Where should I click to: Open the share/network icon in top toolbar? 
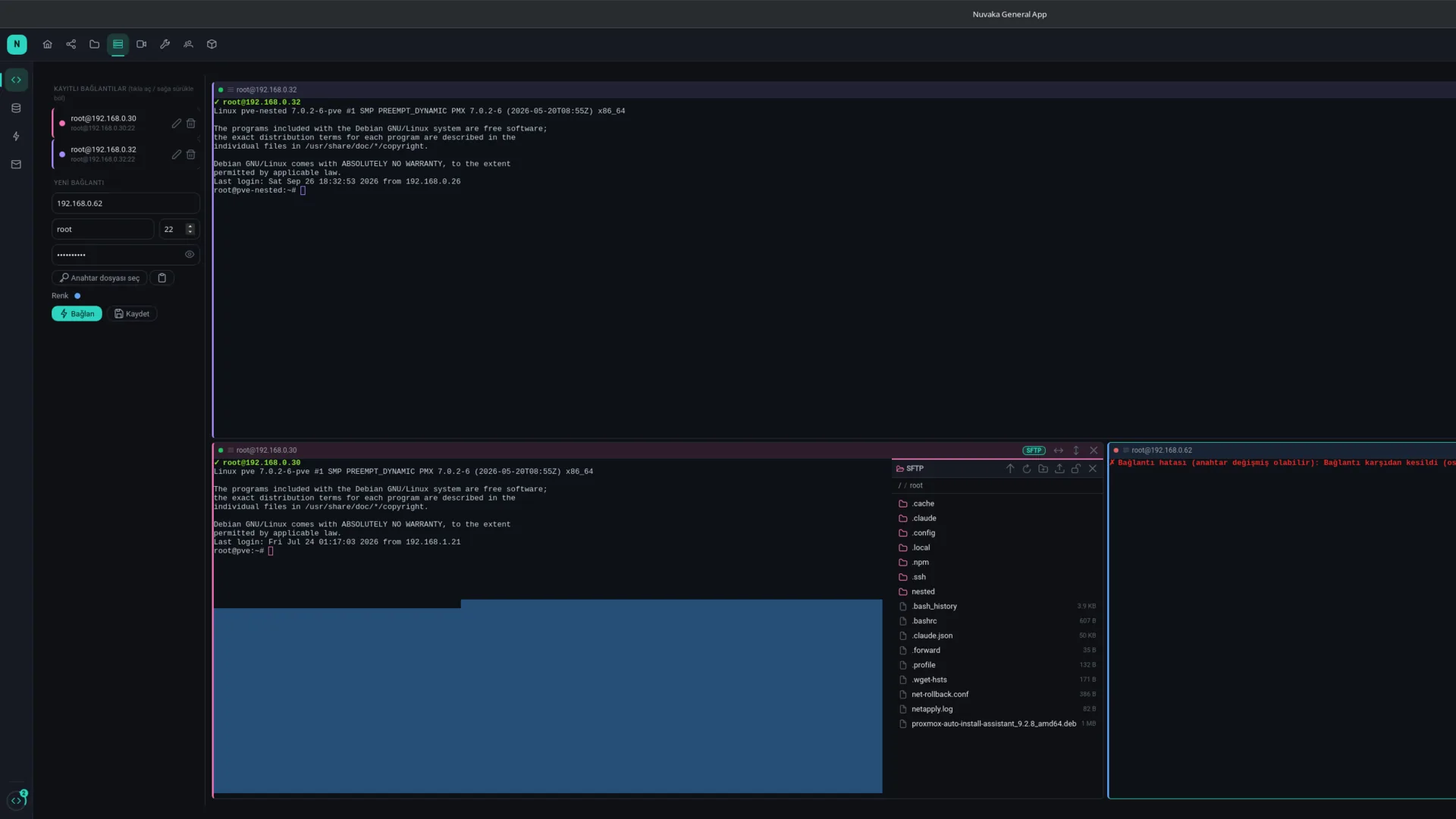coord(71,44)
